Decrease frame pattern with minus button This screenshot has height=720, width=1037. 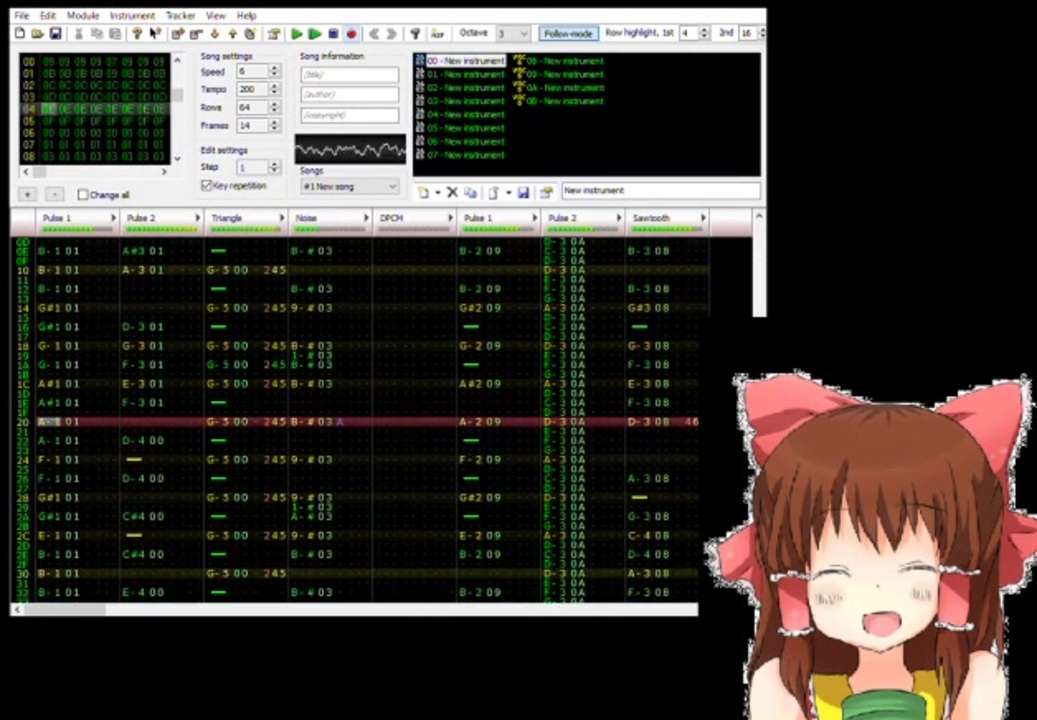click(55, 194)
